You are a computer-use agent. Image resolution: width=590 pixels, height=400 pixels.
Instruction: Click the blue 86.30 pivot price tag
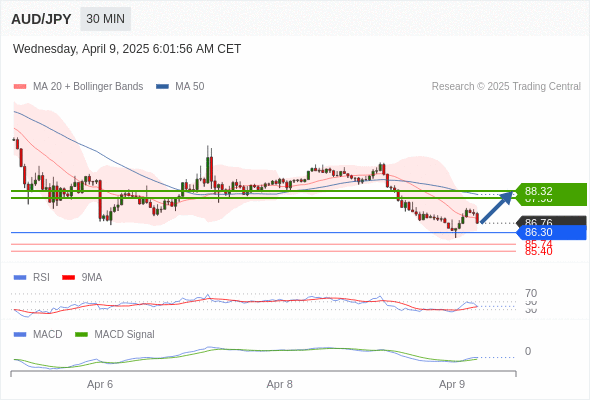pyautogui.click(x=551, y=232)
